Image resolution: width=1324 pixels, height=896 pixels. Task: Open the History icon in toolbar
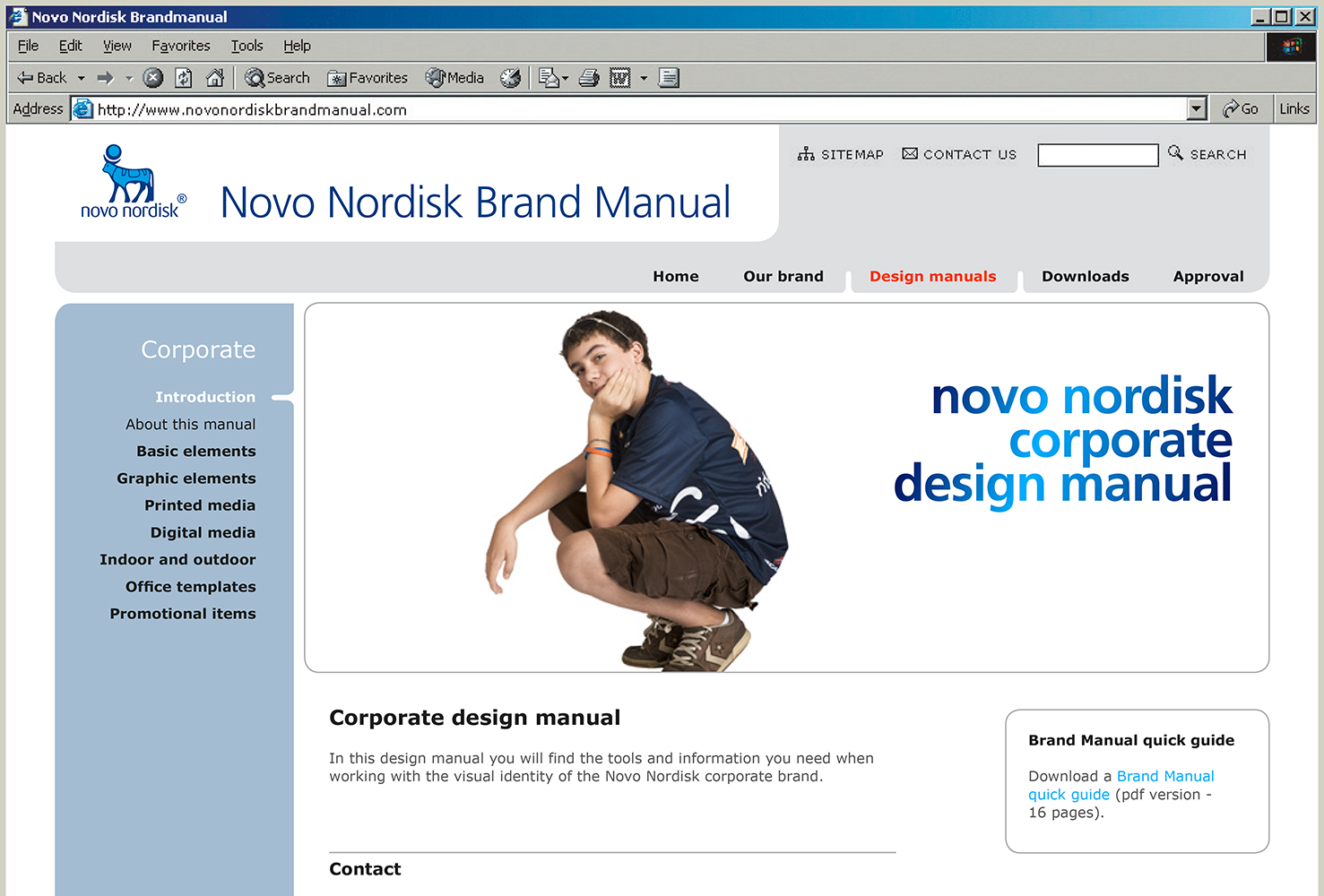[x=510, y=78]
